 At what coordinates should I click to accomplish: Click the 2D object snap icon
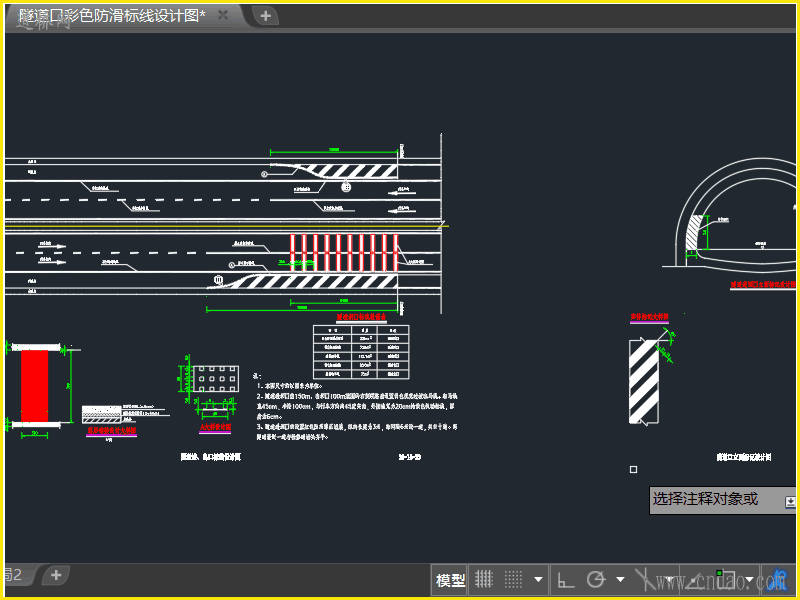coord(724,579)
